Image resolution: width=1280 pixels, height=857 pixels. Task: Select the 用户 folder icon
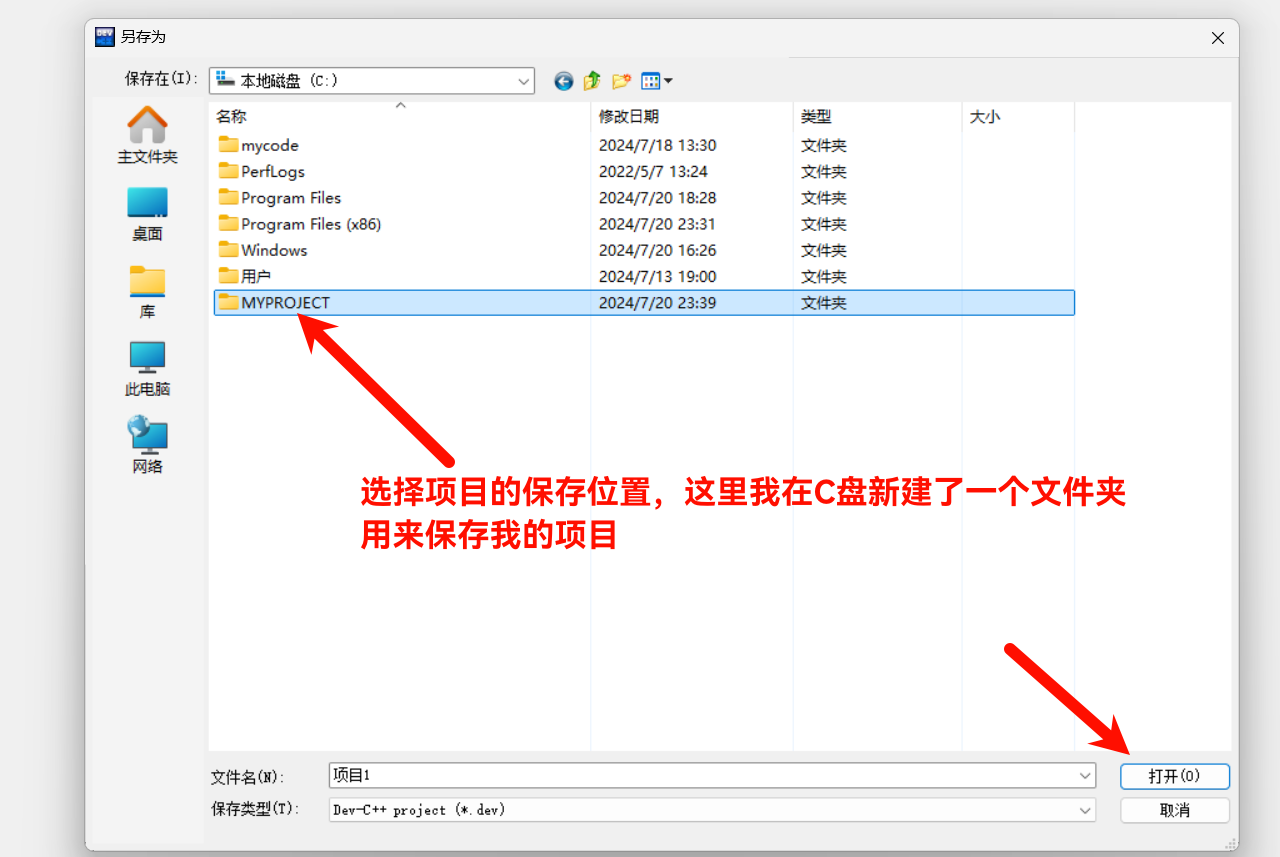click(x=229, y=276)
